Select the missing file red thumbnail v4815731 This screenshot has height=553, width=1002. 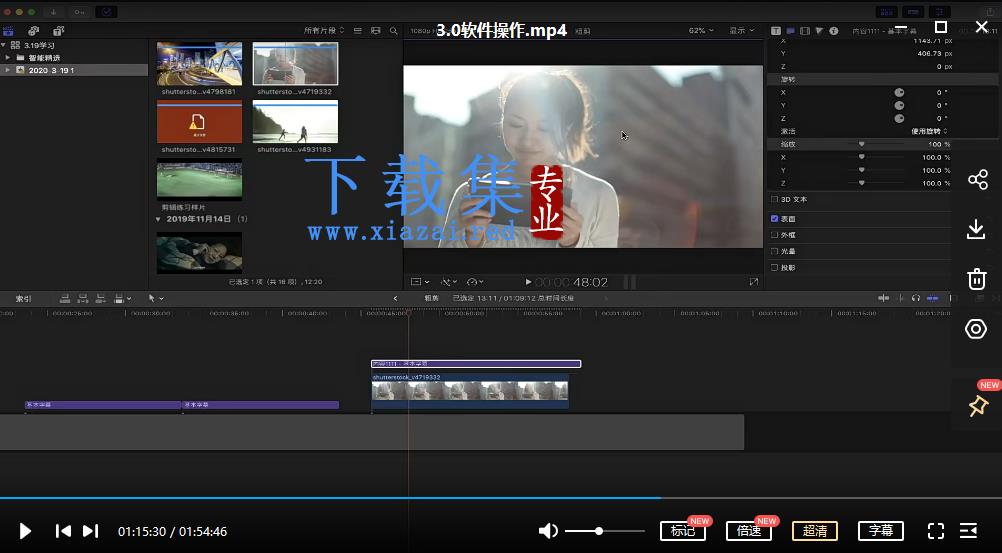point(199,121)
